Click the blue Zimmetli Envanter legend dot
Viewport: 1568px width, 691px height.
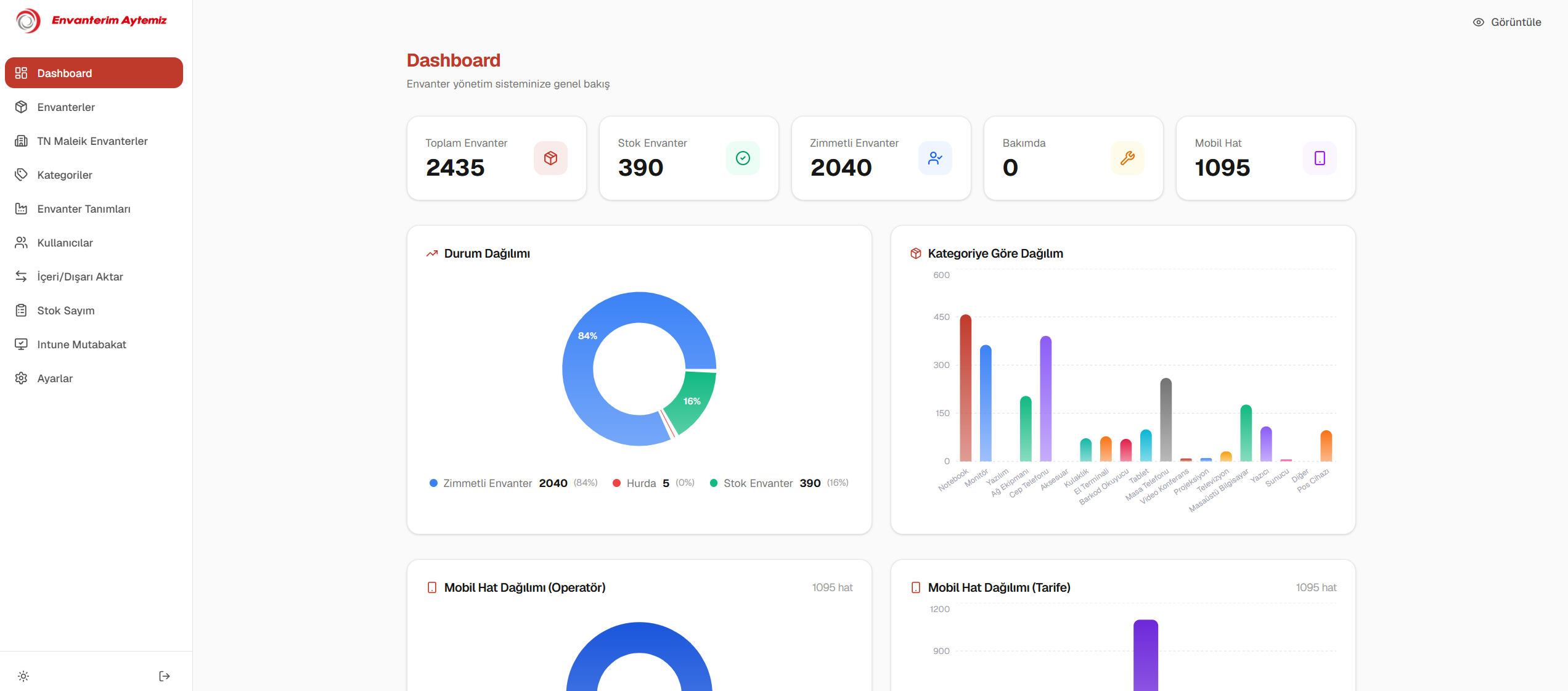pos(433,483)
